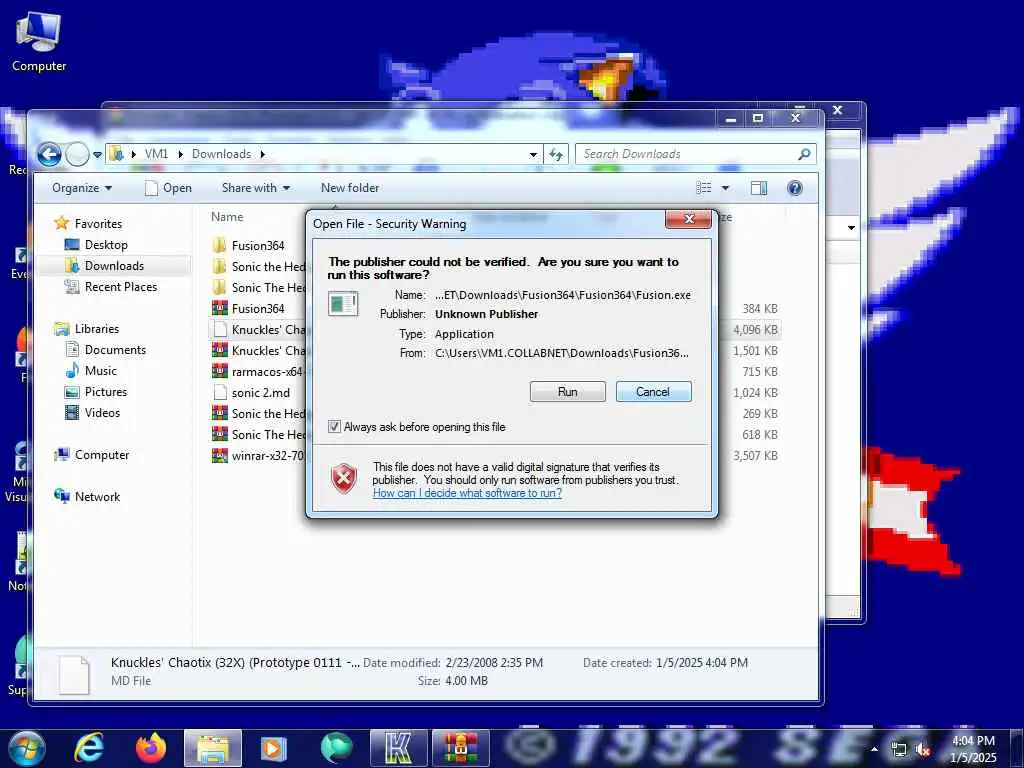
Task: Click the Change your view icon
Action: click(x=704, y=188)
